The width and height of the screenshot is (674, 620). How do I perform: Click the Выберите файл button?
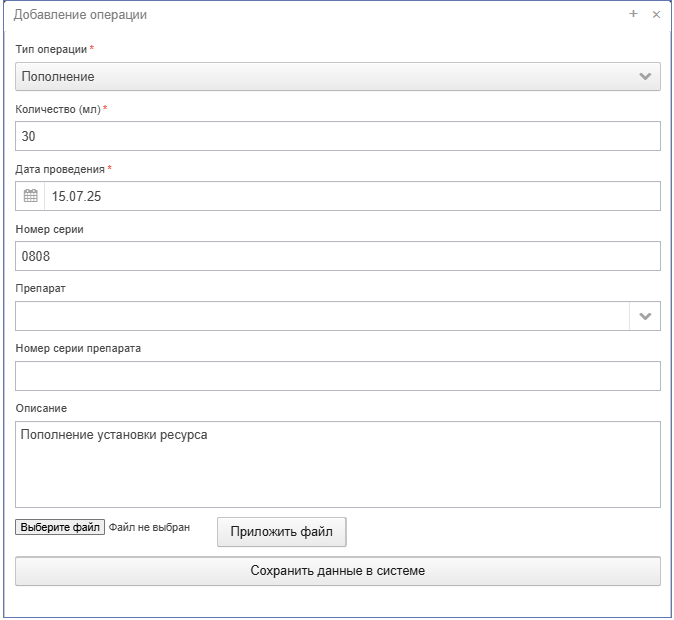pyautogui.click(x=60, y=527)
